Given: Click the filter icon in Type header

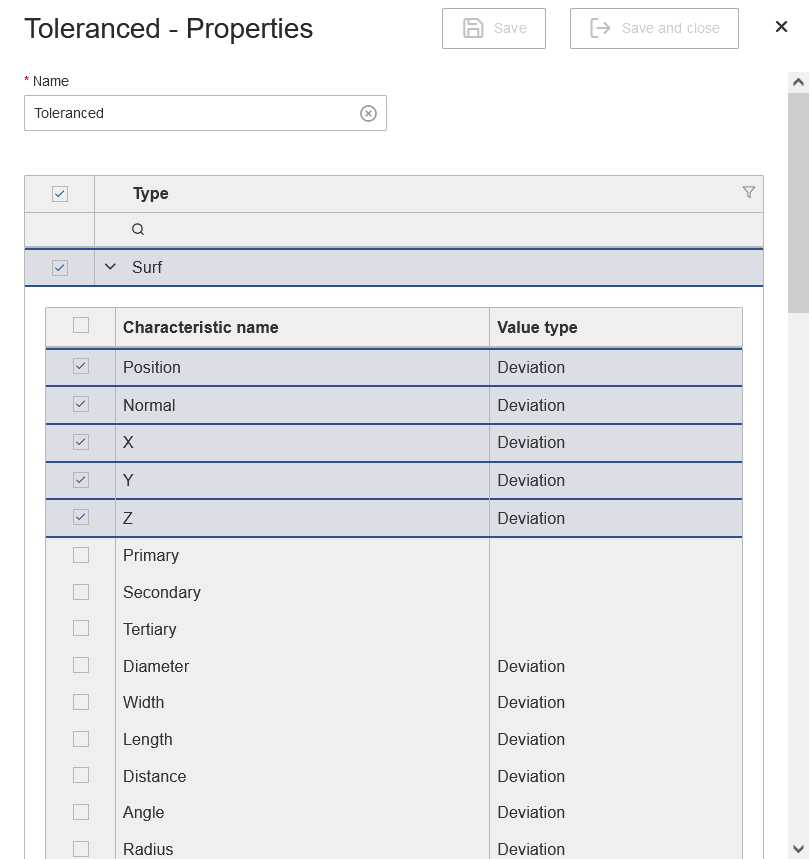Looking at the screenshot, I should [x=748, y=192].
